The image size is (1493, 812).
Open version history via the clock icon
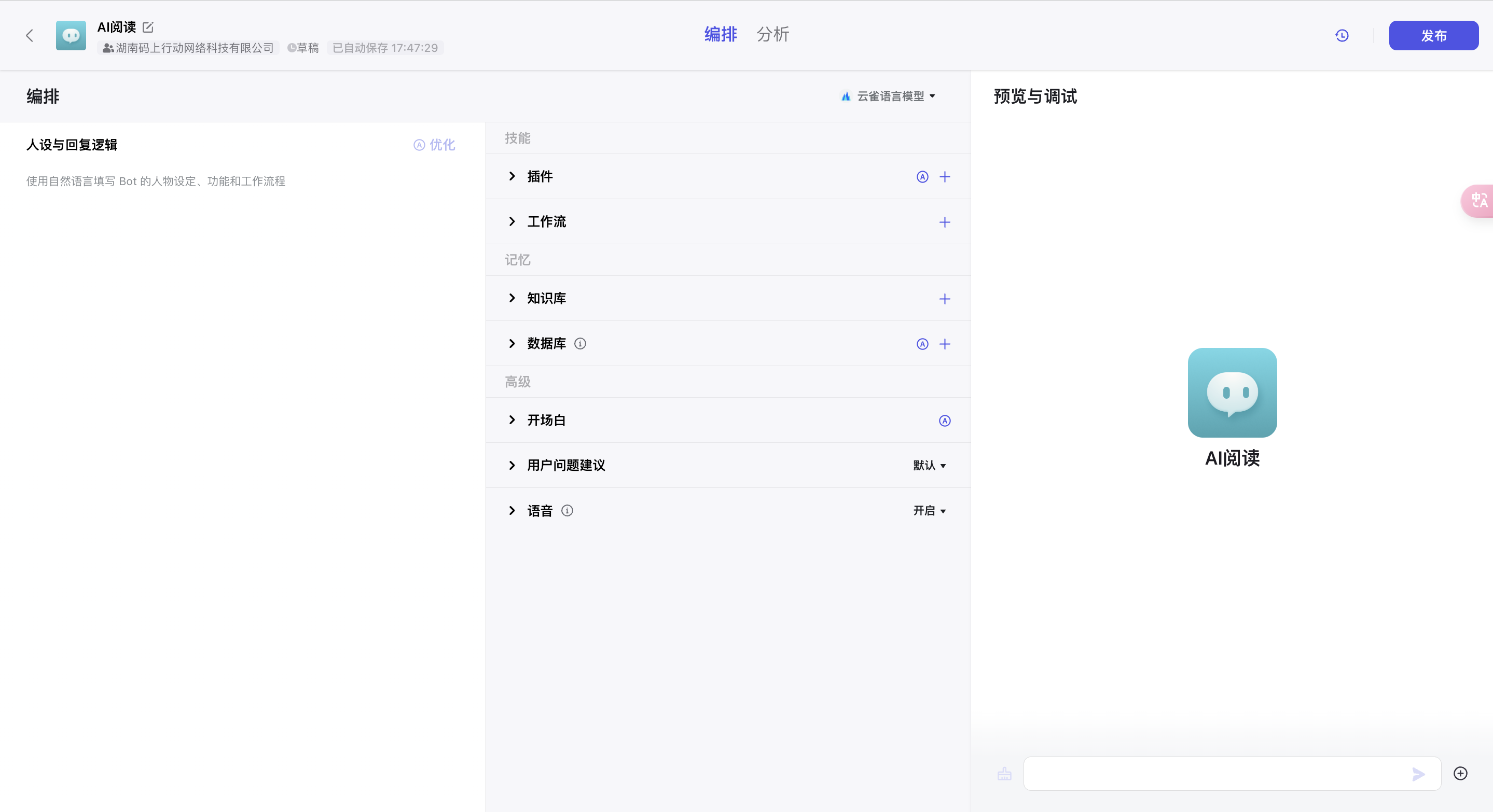click(1342, 35)
